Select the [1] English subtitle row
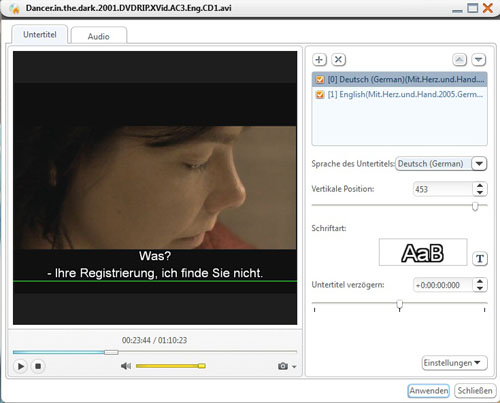 click(399, 95)
